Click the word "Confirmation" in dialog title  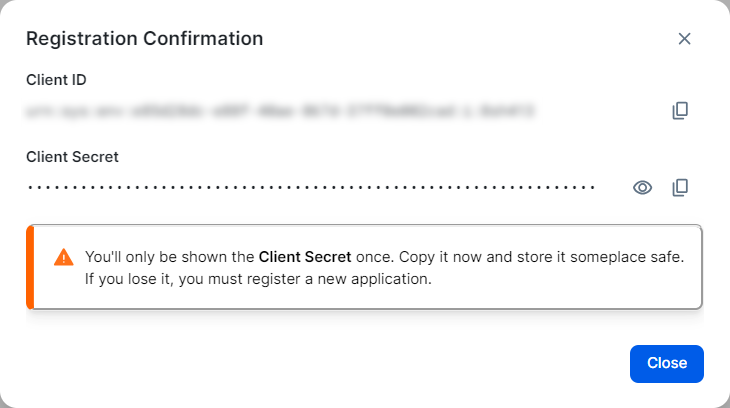coord(204,39)
